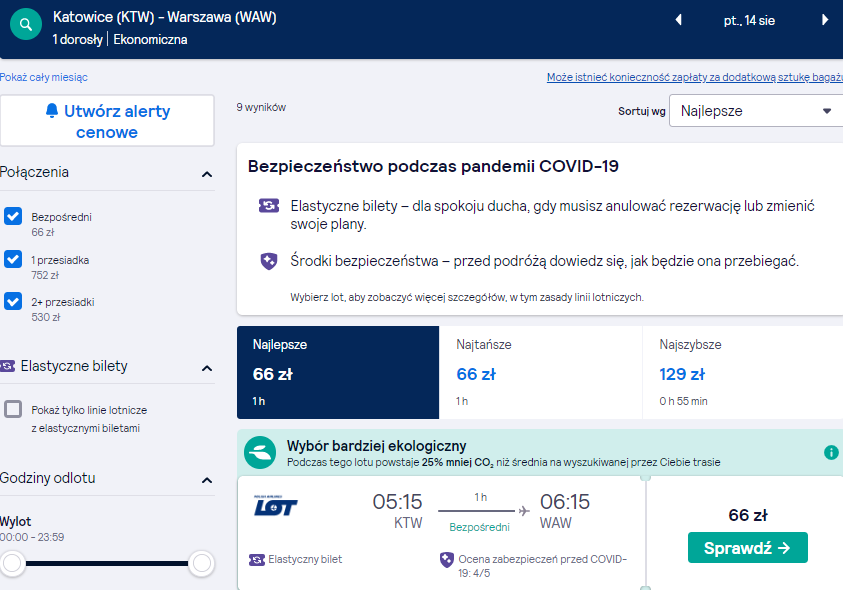Collapse the Godziny odlotu section
The width and height of the screenshot is (843, 590).
(x=206, y=480)
